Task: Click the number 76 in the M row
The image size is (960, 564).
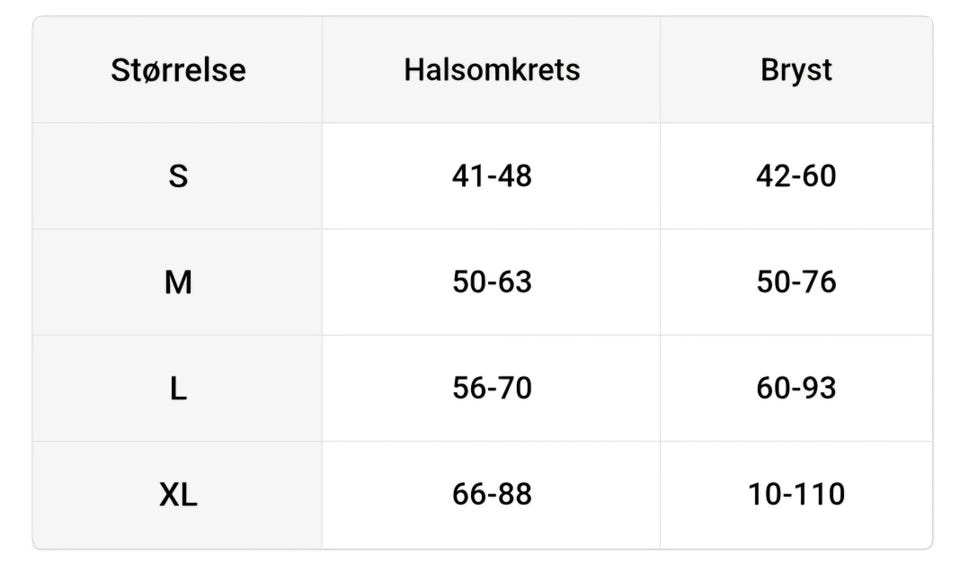Action: pos(820,282)
